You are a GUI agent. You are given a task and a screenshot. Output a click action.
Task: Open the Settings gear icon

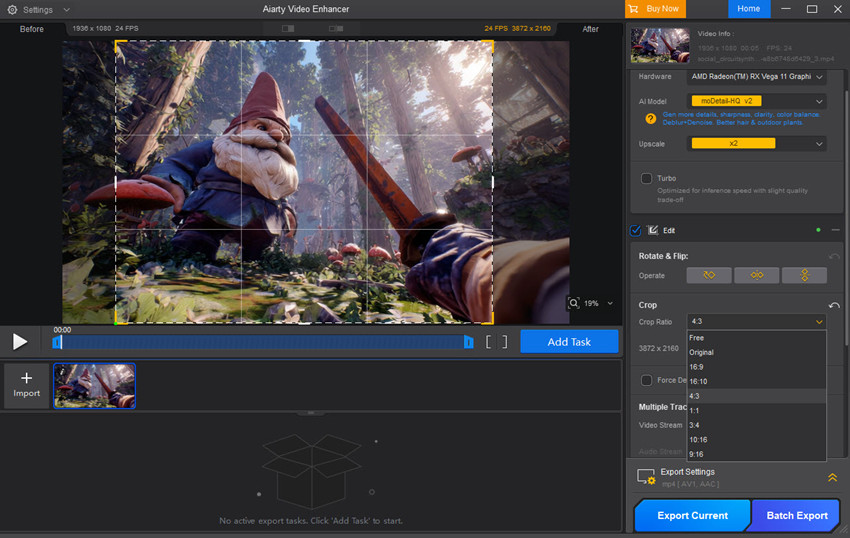[x=12, y=10]
